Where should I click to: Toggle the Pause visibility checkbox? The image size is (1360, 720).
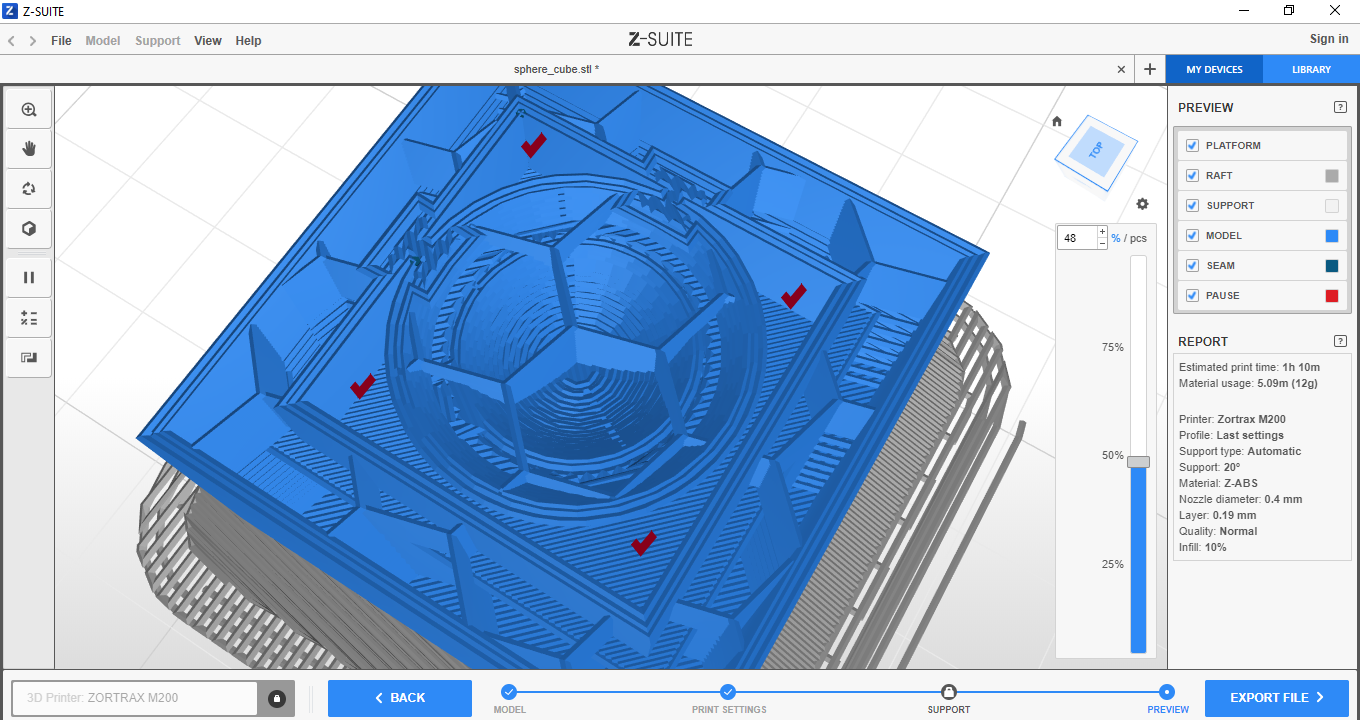point(1192,296)
